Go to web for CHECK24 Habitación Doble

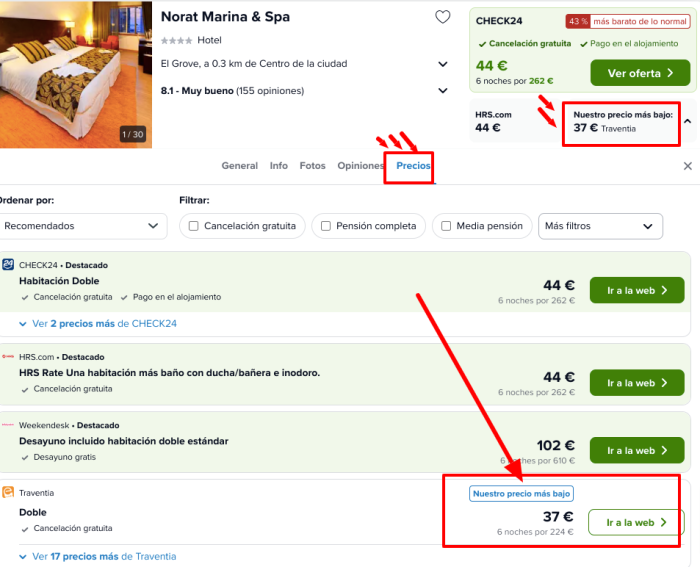pyautogui.click(x=637, y=290)
